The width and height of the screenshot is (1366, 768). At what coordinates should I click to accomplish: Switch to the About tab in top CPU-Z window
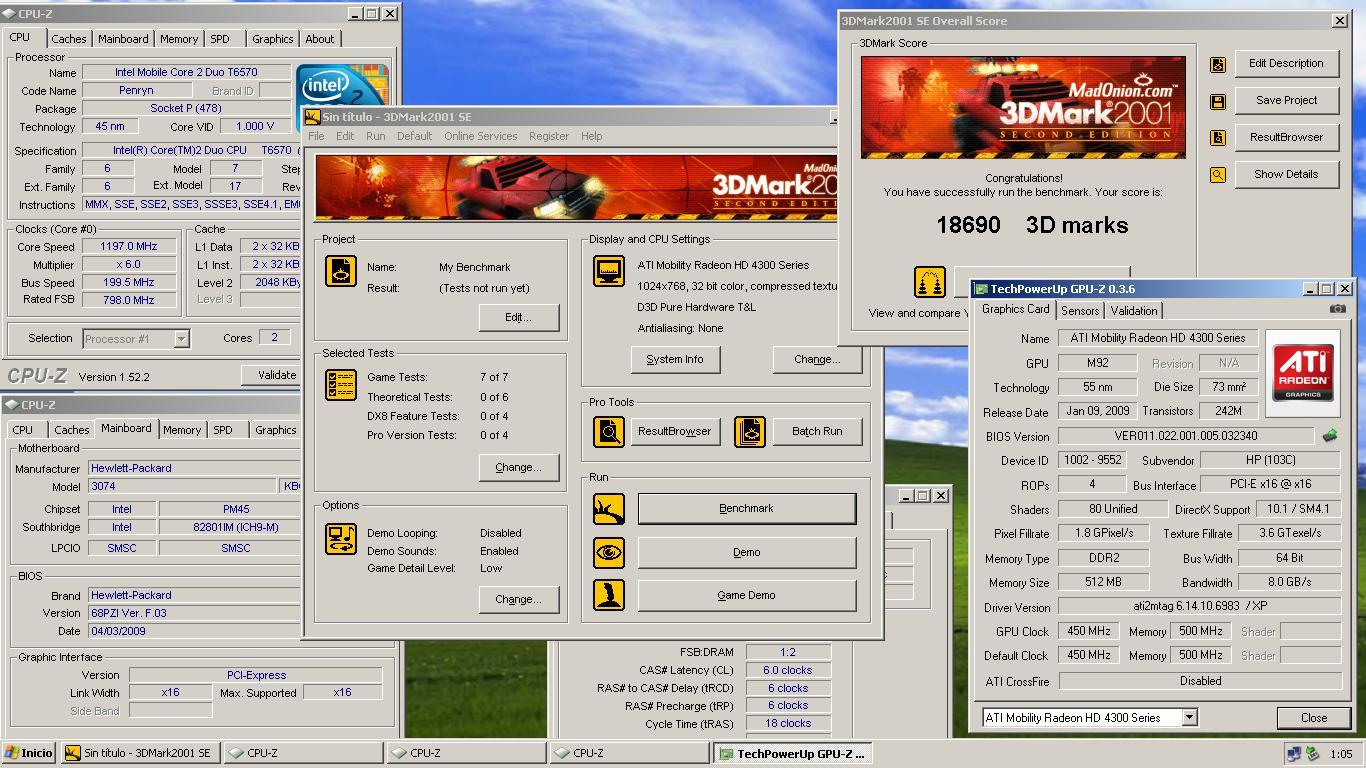pyautogui.click(x=320, y=39)
